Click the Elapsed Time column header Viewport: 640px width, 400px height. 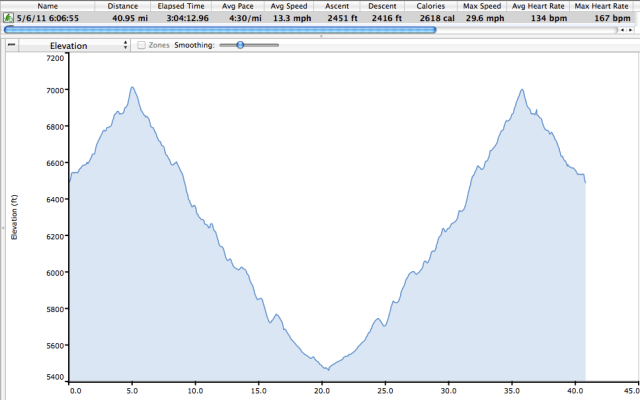183,5
